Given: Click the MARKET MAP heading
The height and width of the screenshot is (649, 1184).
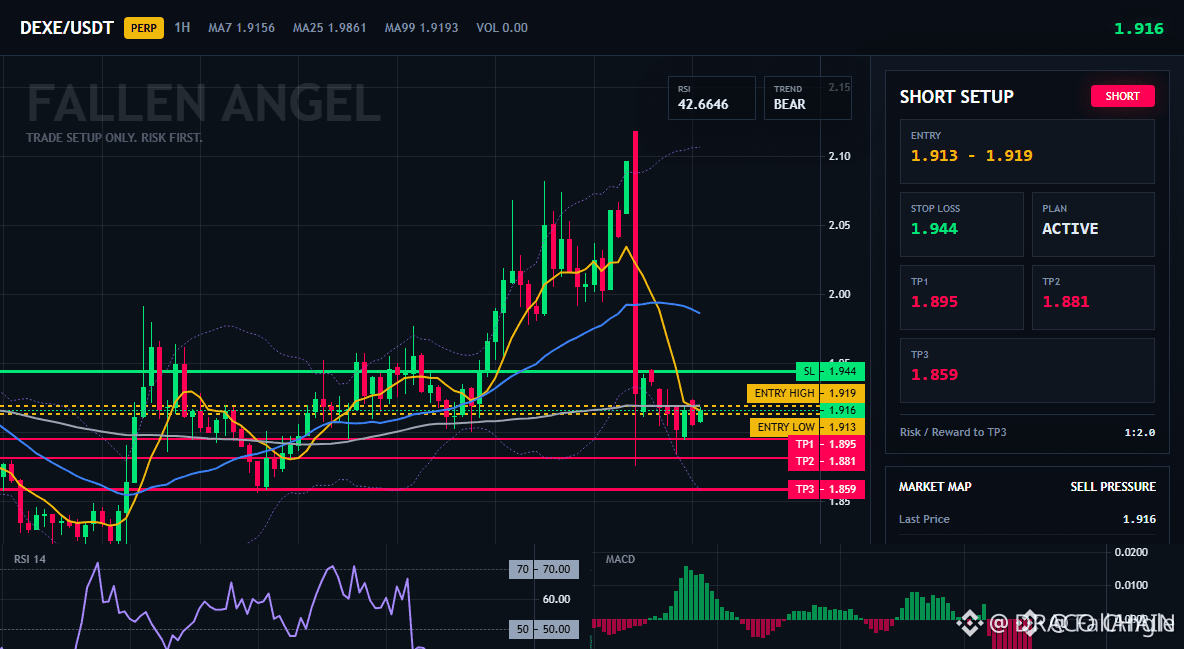Looking at the screenshot, I should (935, 487).
